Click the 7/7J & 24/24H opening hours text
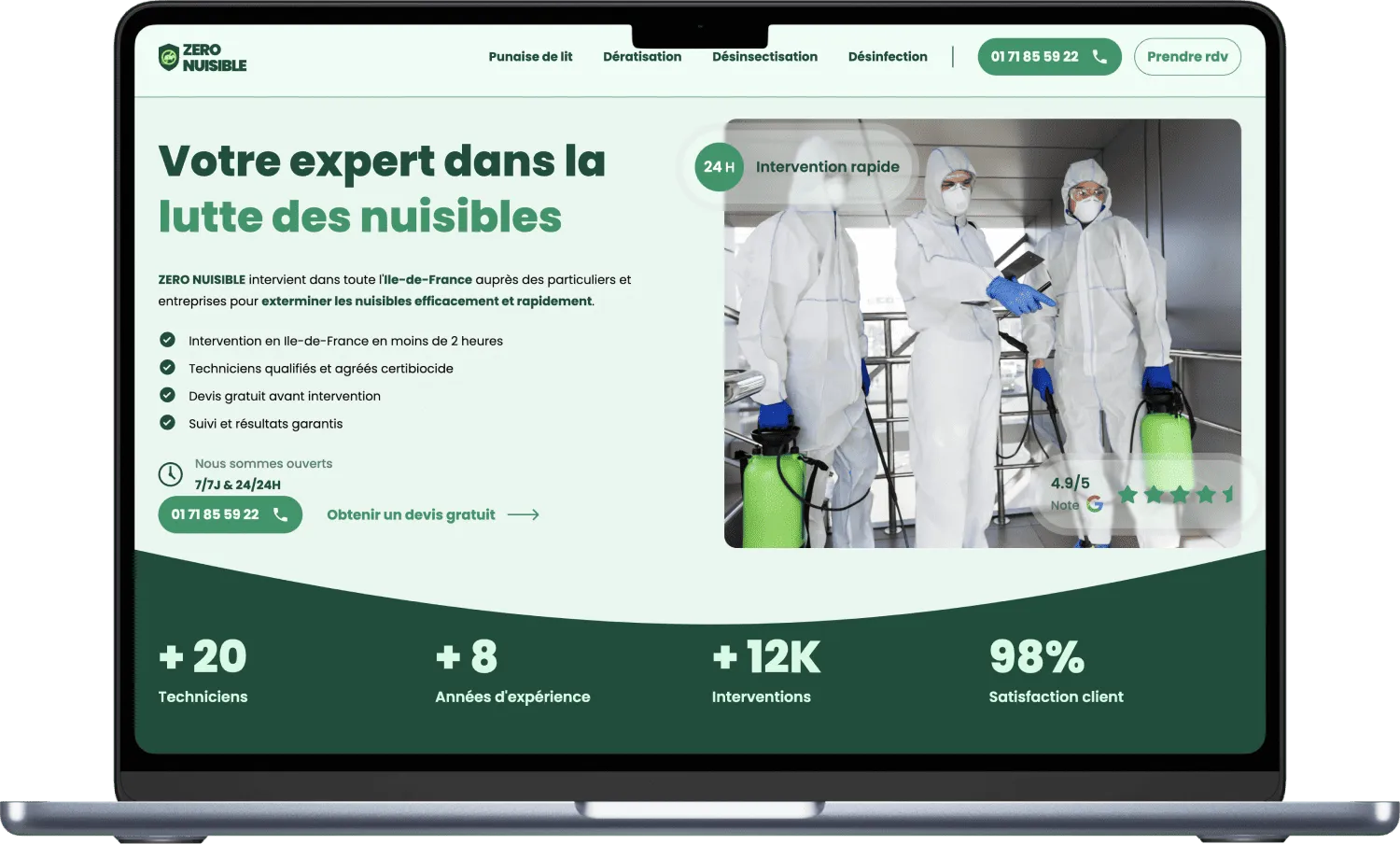The image size is (1400, 844). tap(237, 485)
